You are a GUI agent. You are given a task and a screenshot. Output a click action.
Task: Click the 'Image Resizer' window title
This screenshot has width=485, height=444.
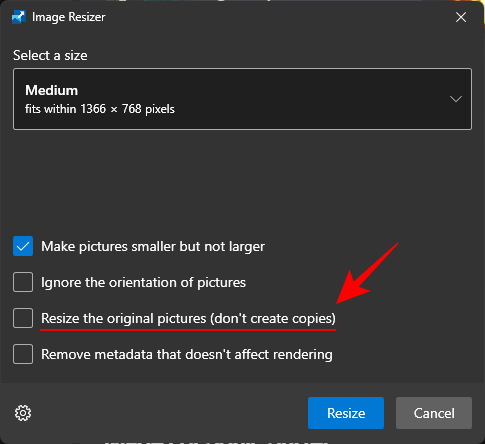point(69,17)
